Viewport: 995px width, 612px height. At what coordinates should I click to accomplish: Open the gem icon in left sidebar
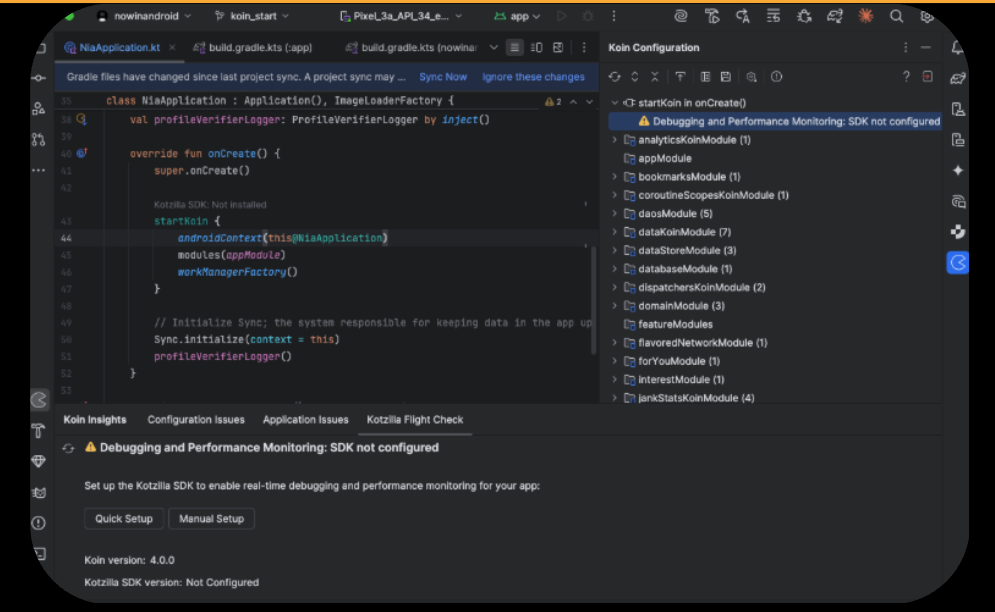[39, 462]
